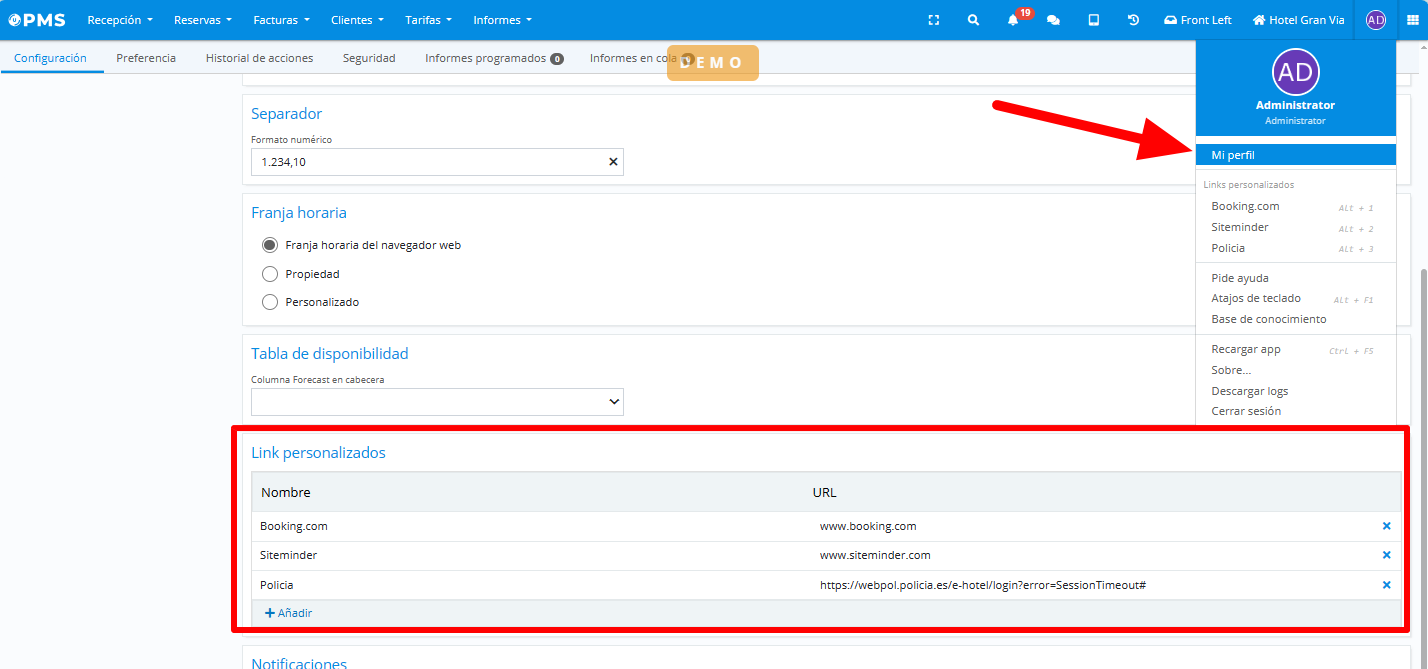Remove the Policia link with its X
This screenshot has width=1428, height=669.
(1386, 585)
